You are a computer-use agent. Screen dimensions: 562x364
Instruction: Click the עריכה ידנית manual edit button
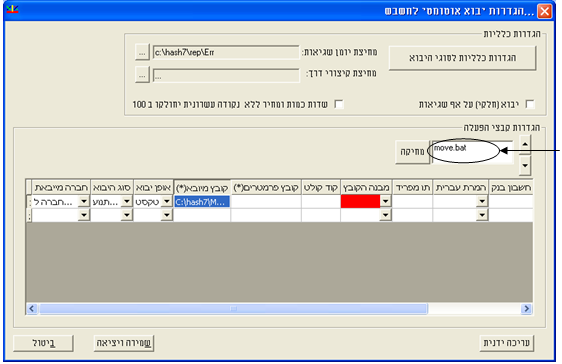pos(506,343)
